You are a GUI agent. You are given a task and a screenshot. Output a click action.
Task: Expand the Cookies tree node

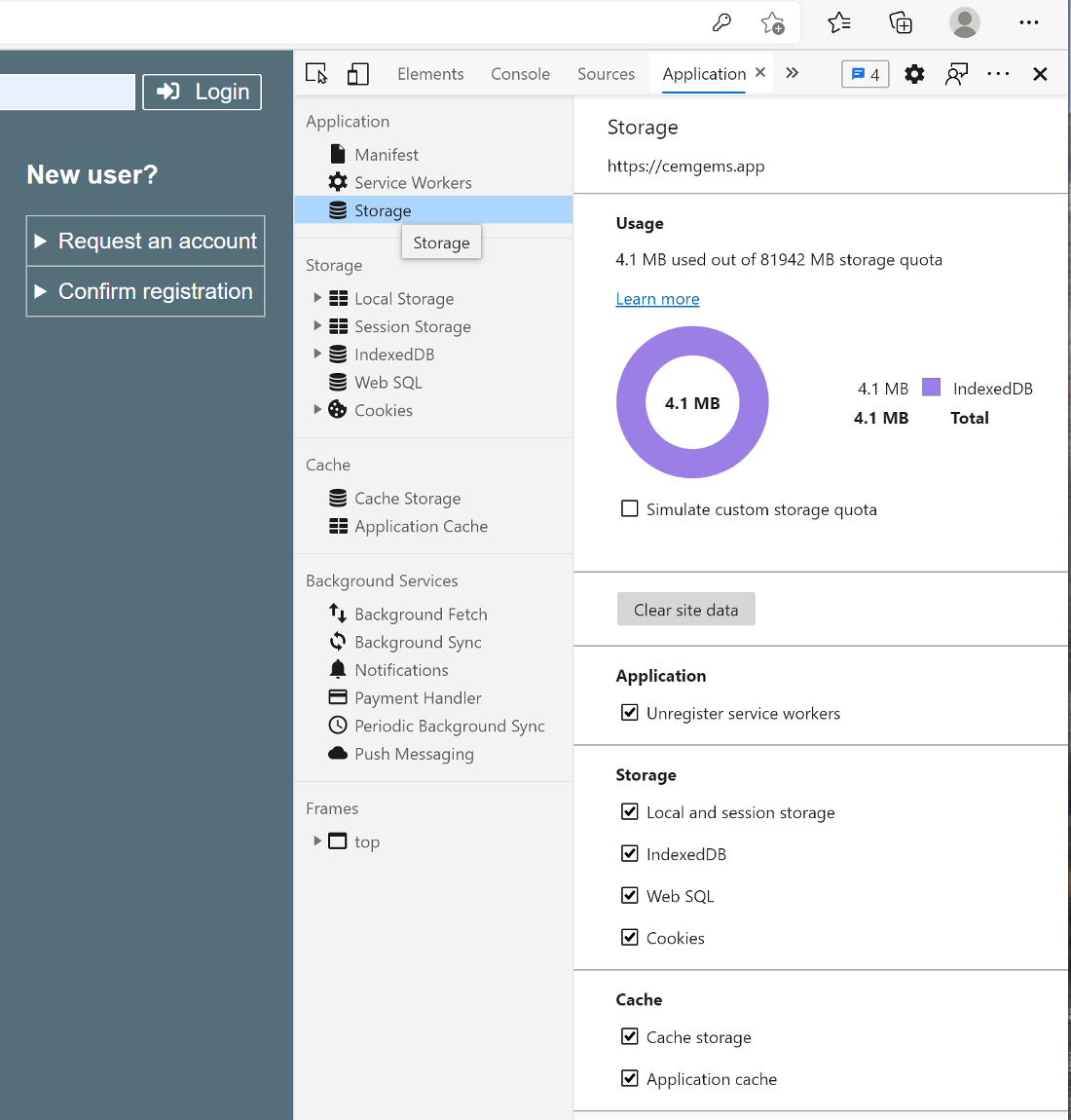pos(317,410)
